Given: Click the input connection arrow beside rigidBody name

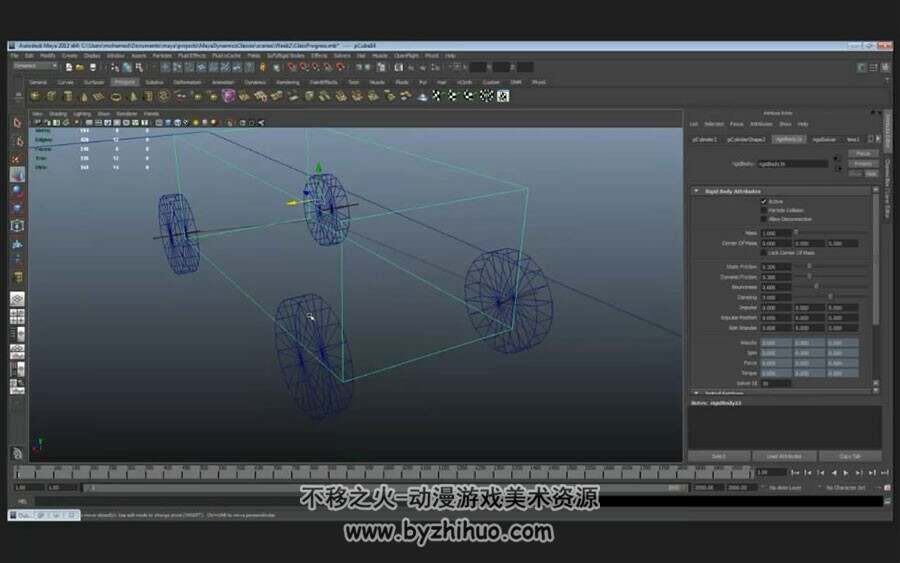Looking at the screenshot, I should [836, 159].
